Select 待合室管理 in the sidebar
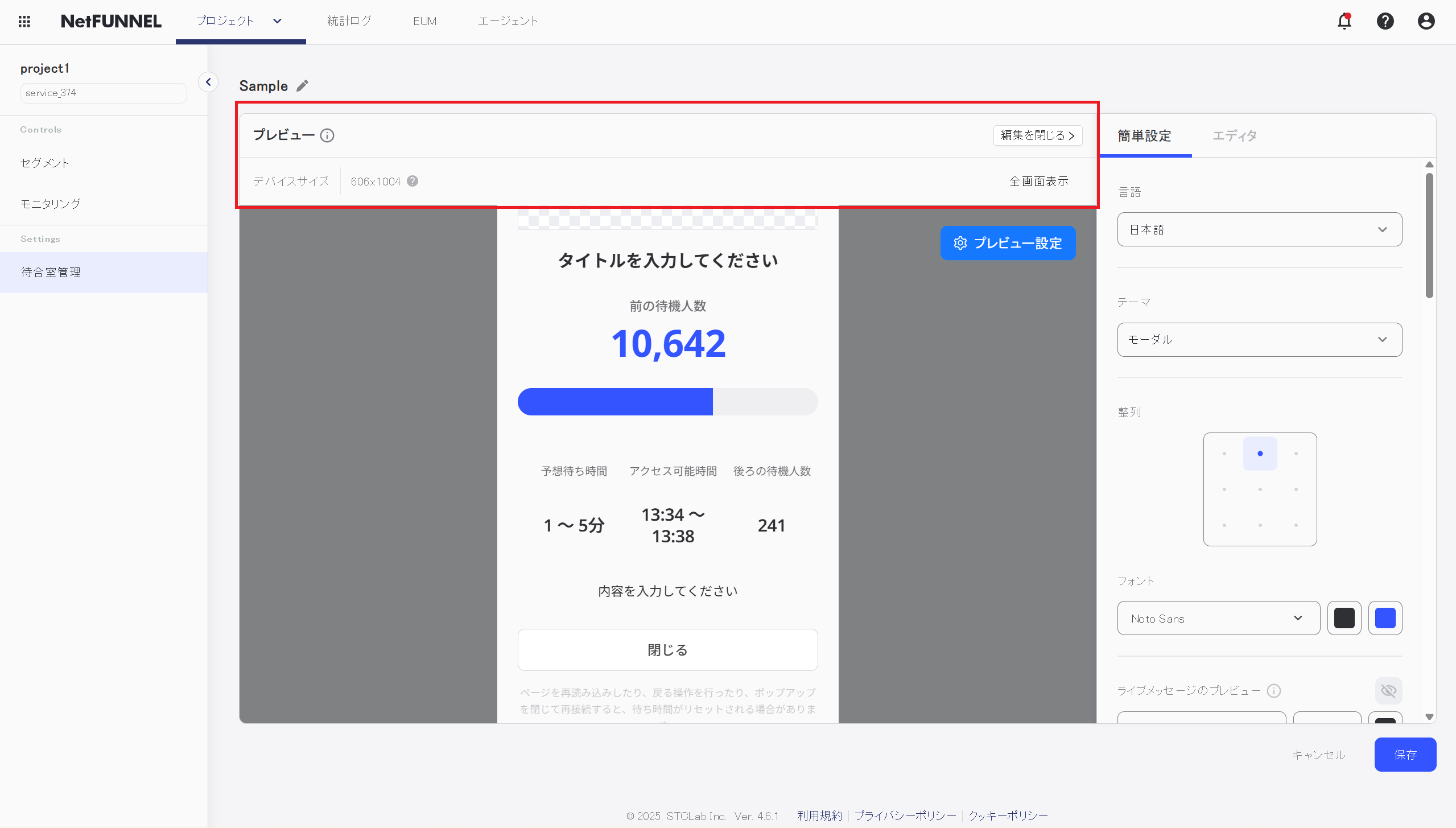The width and height of the screenshot is (1456, 828). (51, 272)
